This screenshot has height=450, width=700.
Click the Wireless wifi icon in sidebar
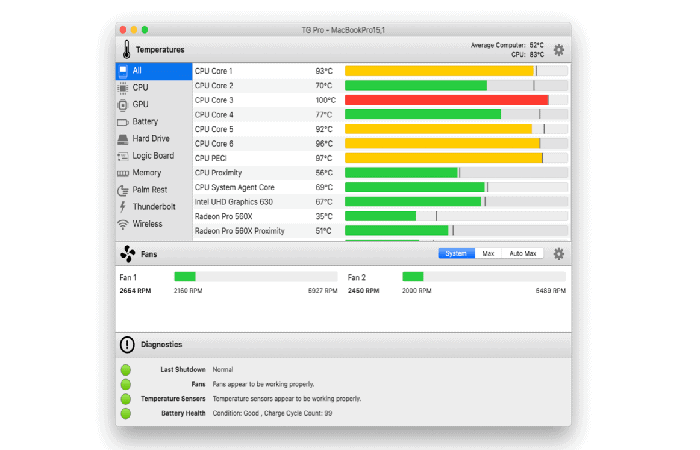(123, 224)
